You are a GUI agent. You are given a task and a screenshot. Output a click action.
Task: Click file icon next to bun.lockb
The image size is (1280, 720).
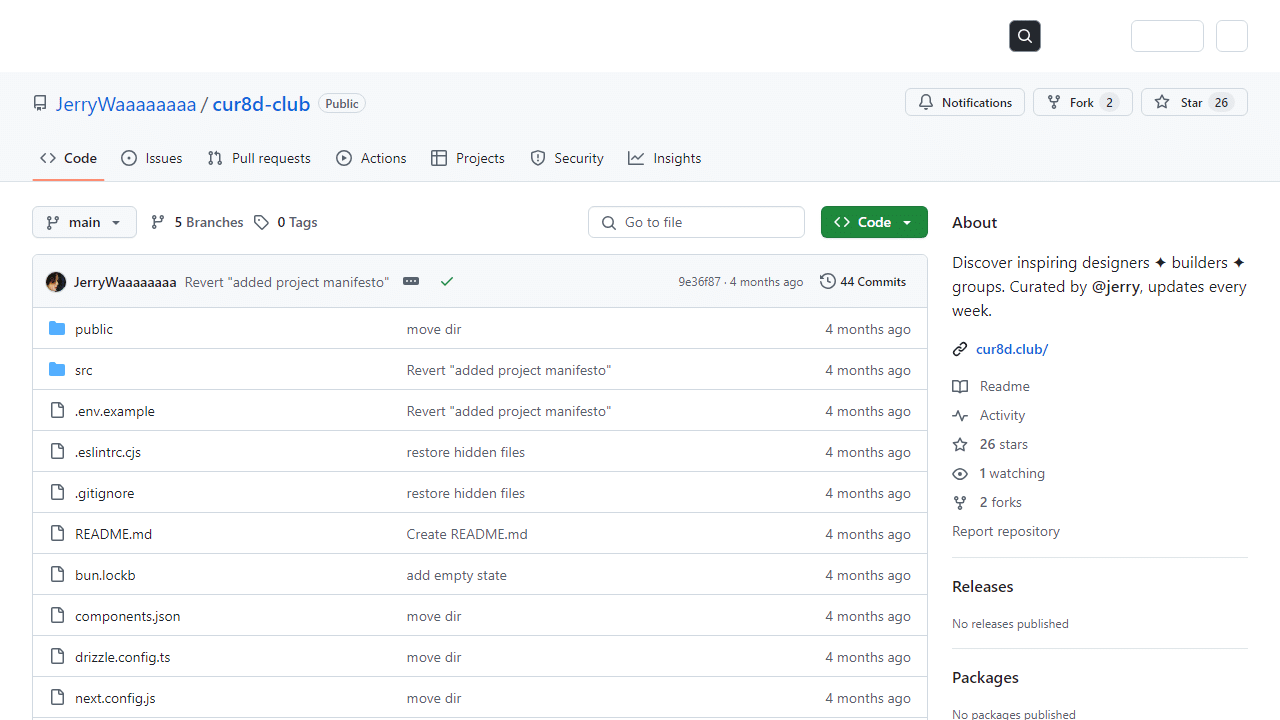tap(57, 575)
